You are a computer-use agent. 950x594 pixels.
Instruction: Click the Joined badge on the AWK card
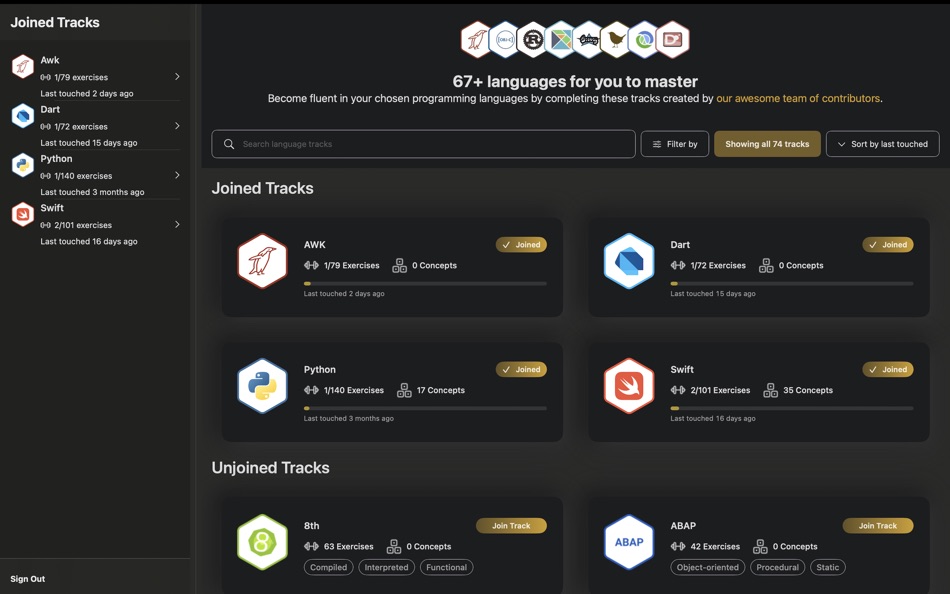[x=522, y=245]
